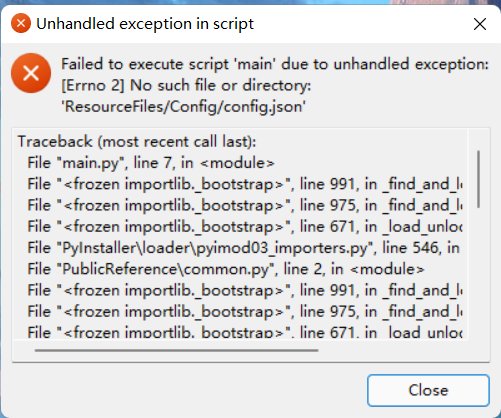Close dialog with title bar X

480,24
